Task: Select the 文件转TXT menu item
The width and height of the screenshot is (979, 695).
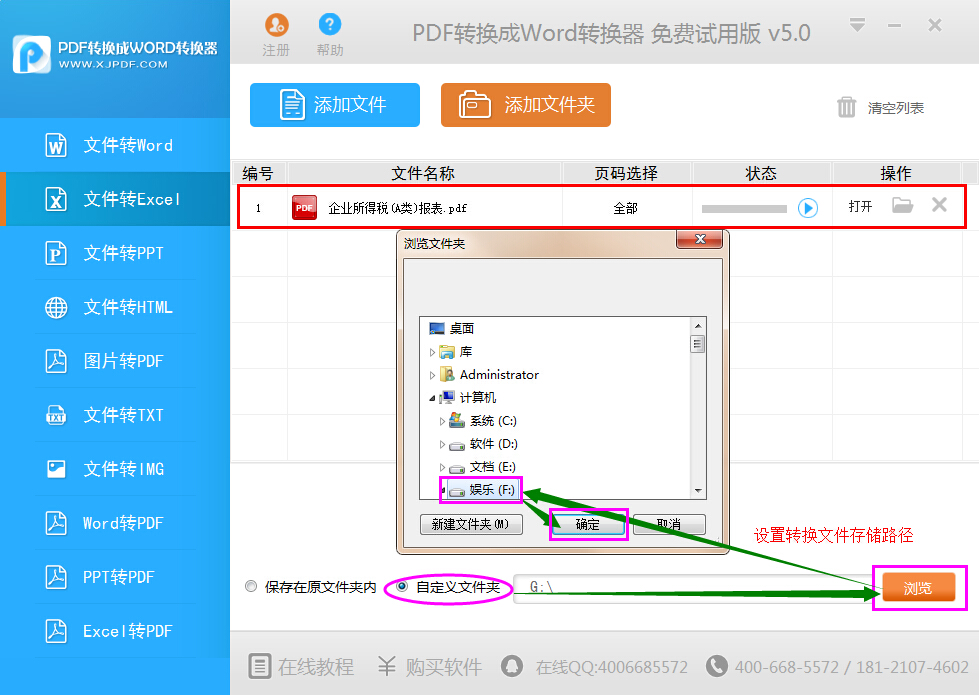Action: [115, 415]
